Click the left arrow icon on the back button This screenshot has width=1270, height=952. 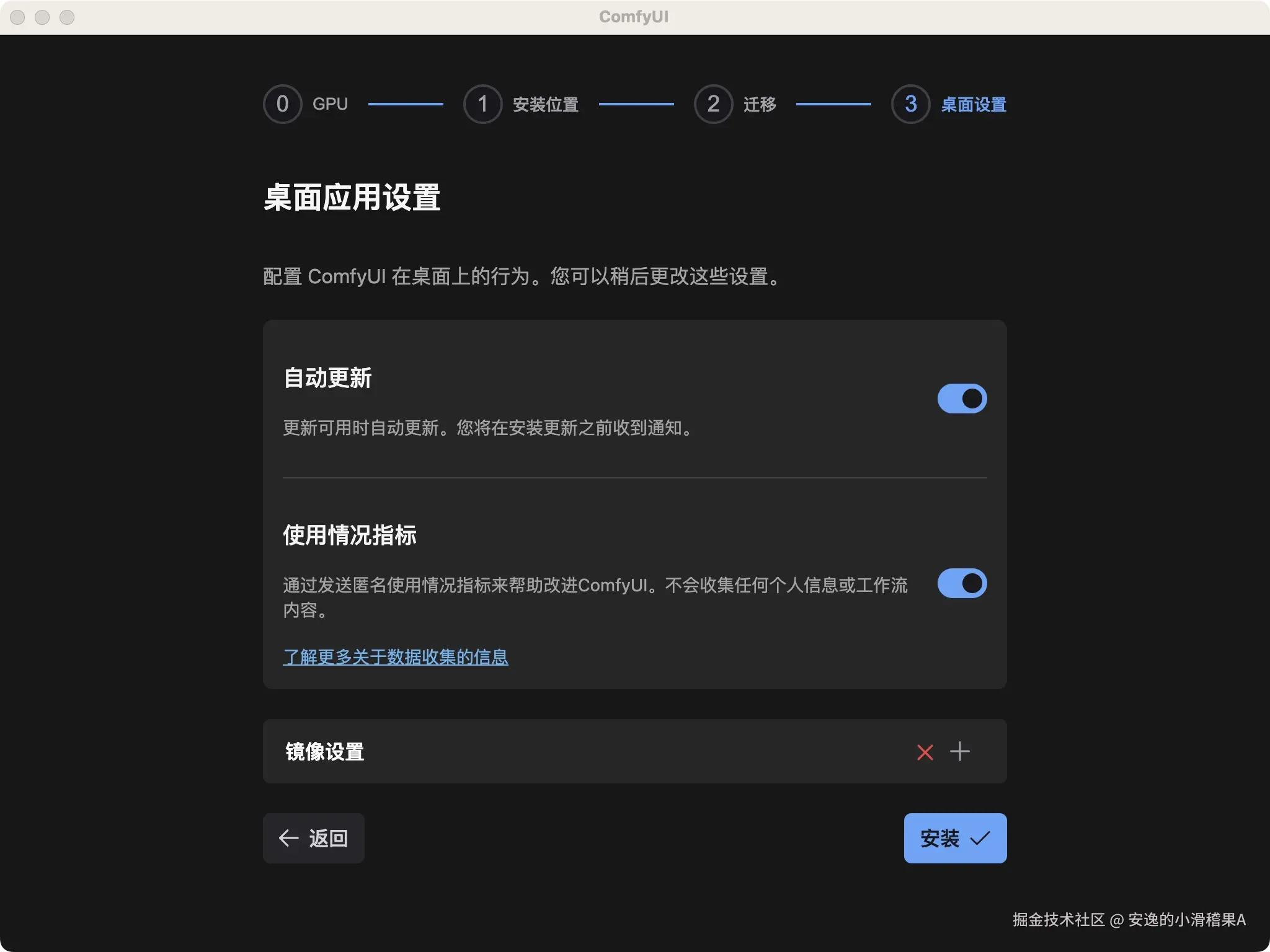pyautogui.click(x=288, y=838)
